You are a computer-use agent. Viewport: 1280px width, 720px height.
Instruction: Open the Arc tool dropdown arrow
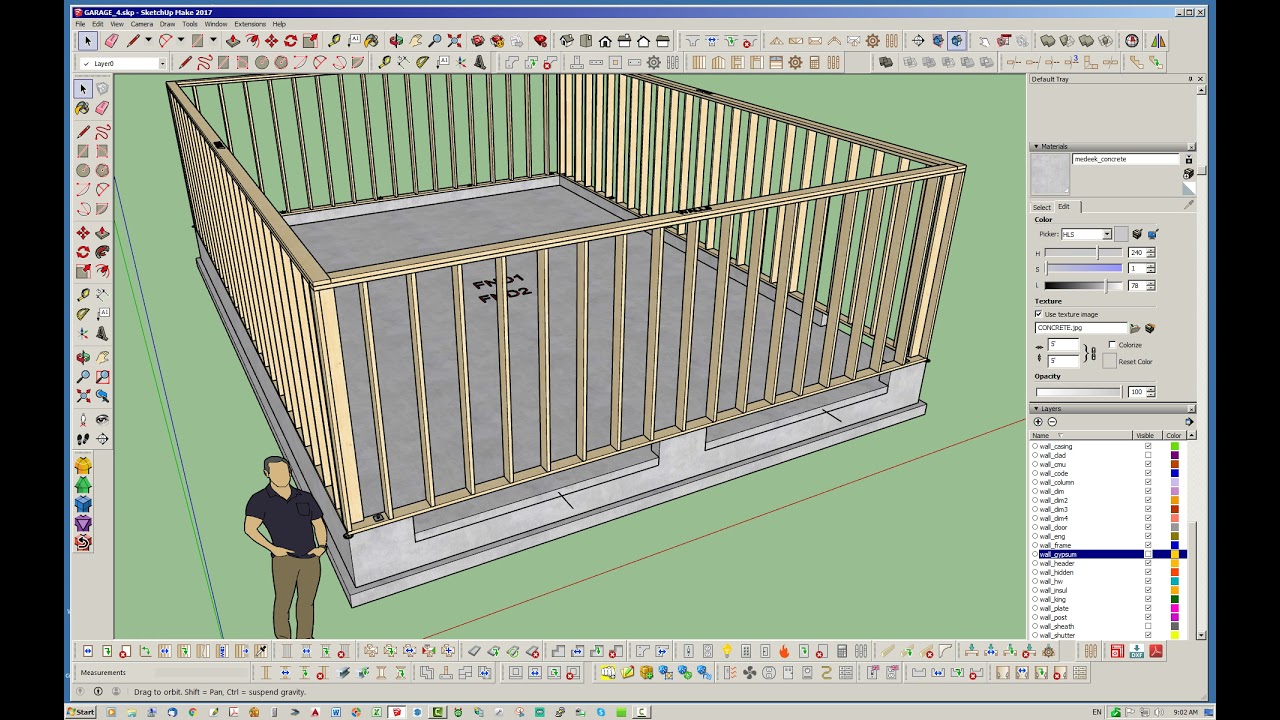click(x=181, y=41)
